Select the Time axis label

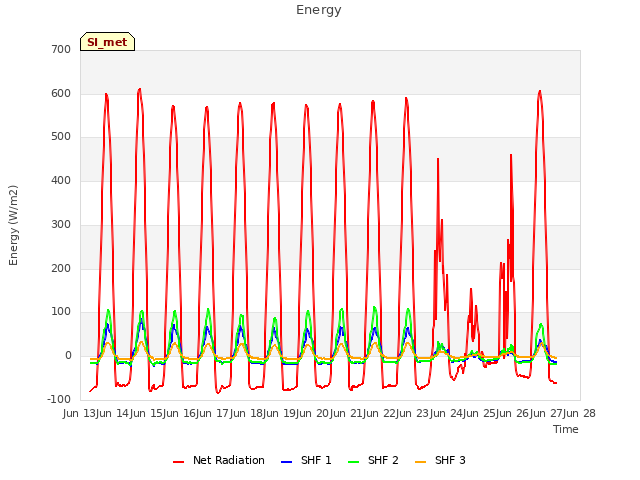566,429
